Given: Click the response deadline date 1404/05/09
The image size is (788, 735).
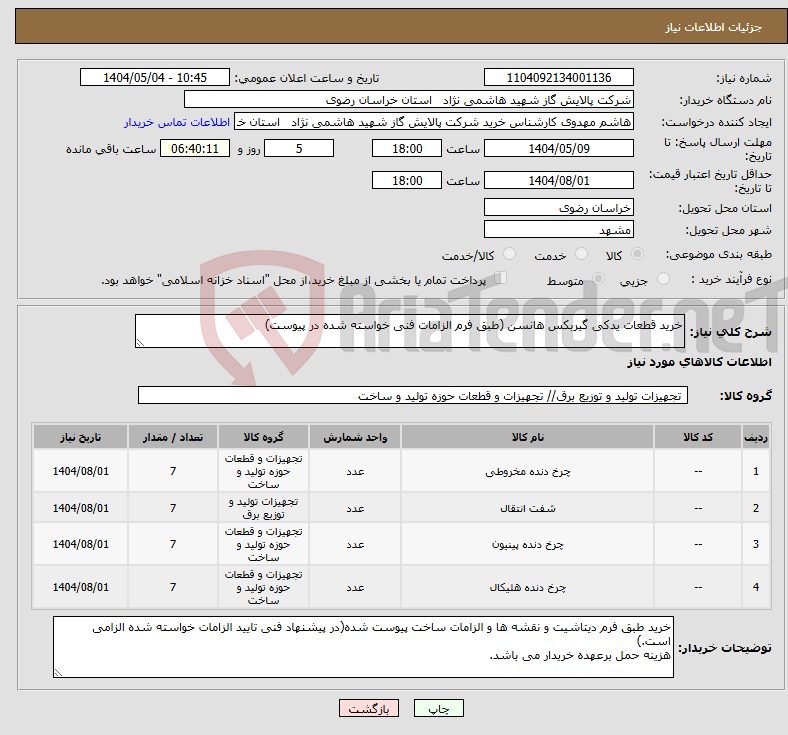Looking at the screenshot, I should [559, 148].
